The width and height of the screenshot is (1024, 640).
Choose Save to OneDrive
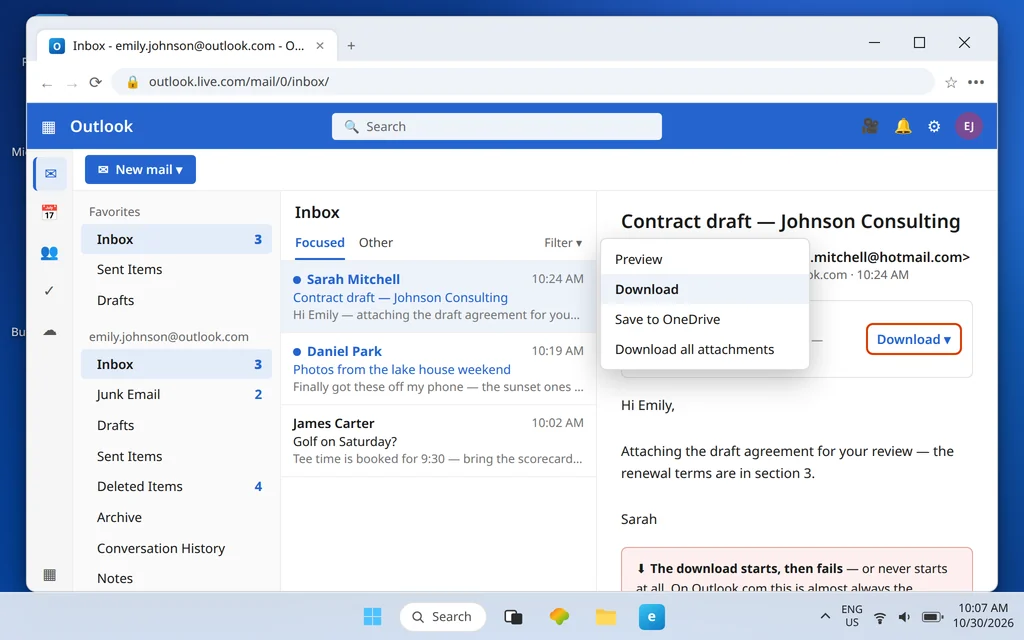pyautogui.click(x=705, y=319)
